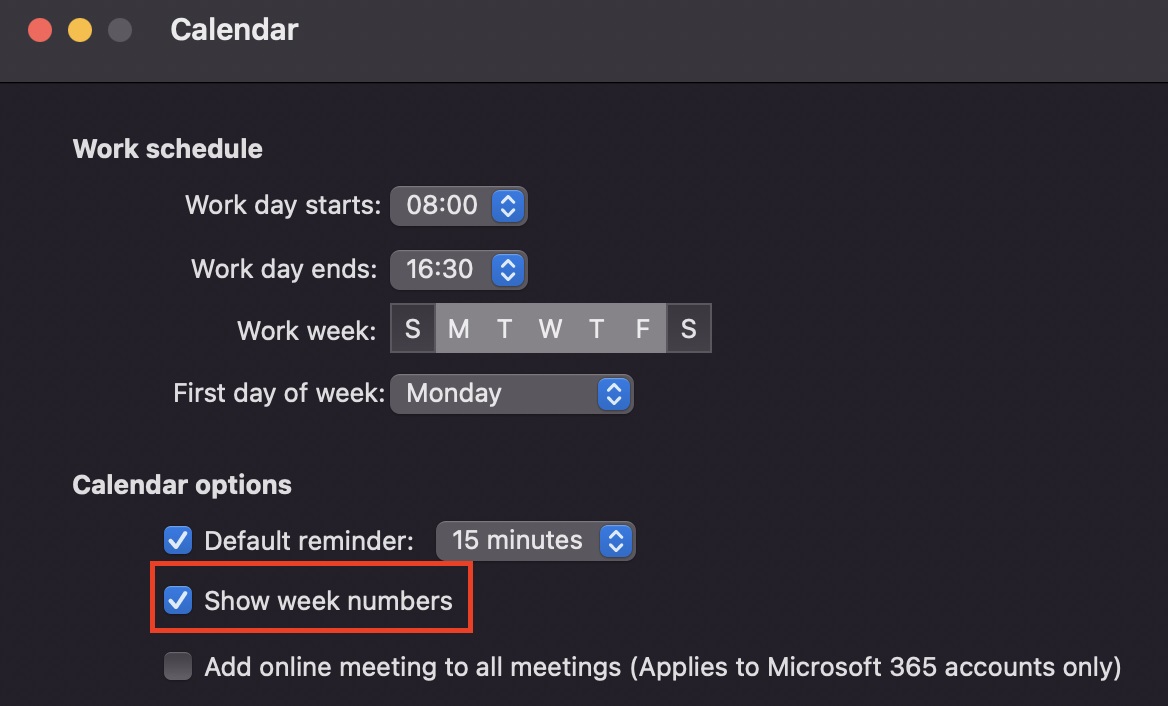Viewport: 1168px width, 706px height.
Task: Click the Show week numbers label
Action: 328,601
